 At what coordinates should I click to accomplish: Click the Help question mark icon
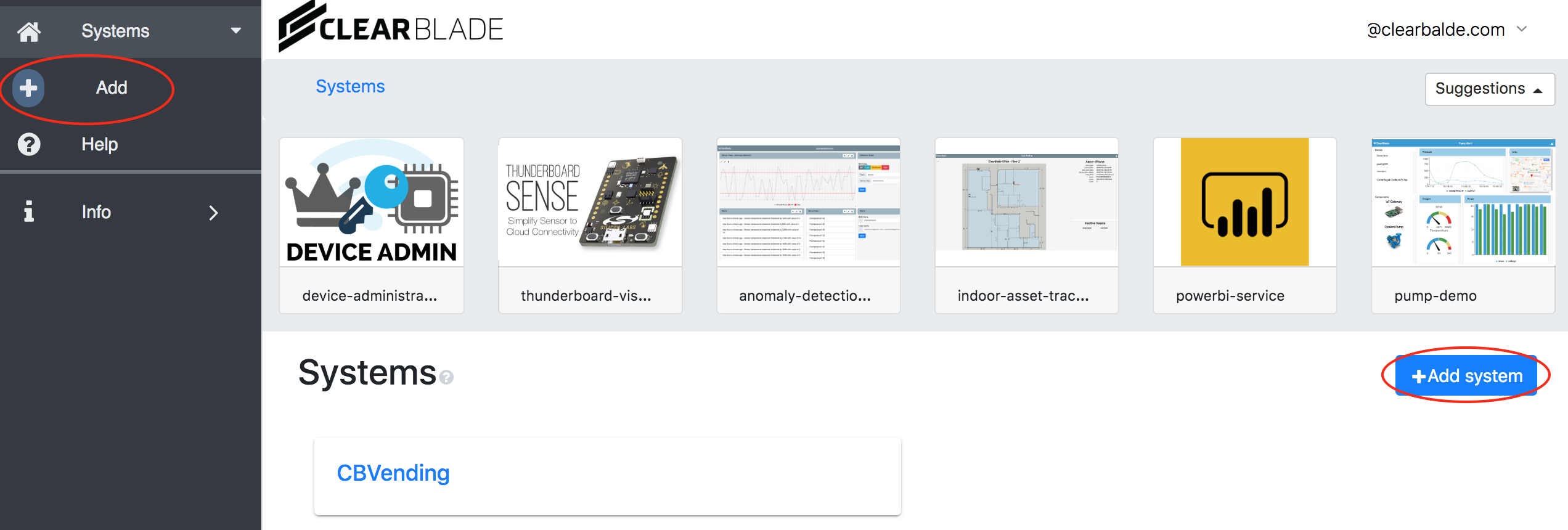click(28, 144)
